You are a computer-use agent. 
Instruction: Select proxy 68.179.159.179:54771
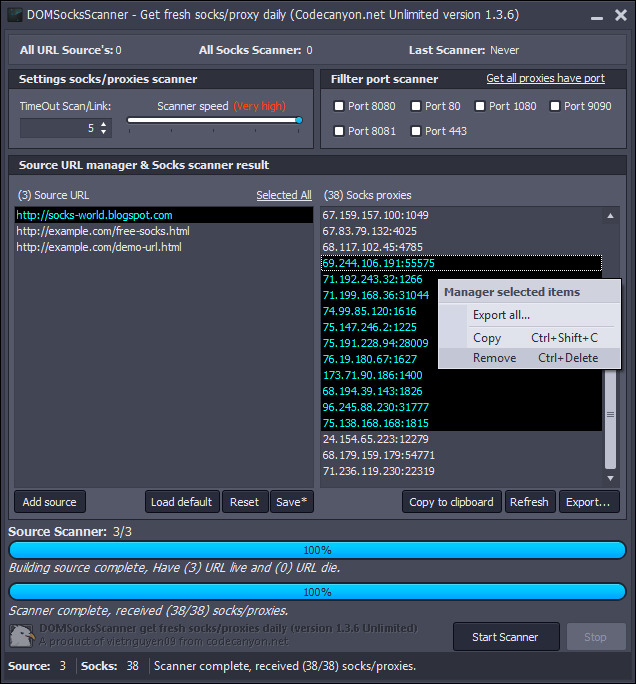(x=462, y=455)
